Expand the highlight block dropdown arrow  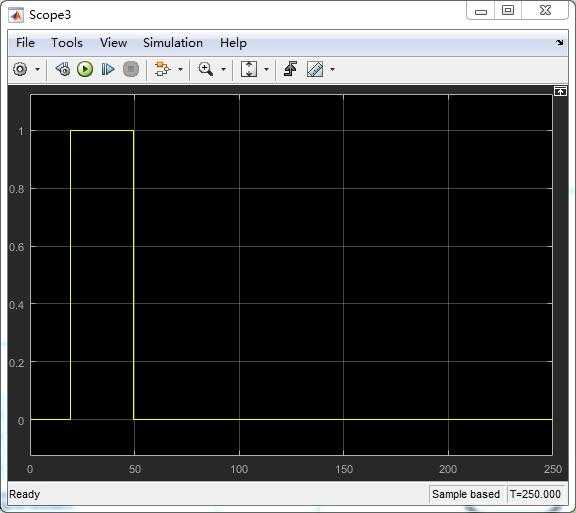click(180, 69)
